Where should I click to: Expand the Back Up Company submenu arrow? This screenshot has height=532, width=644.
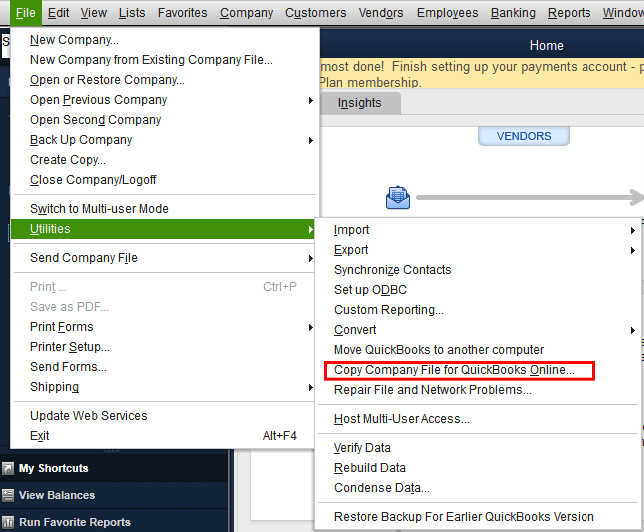point(311,140)
